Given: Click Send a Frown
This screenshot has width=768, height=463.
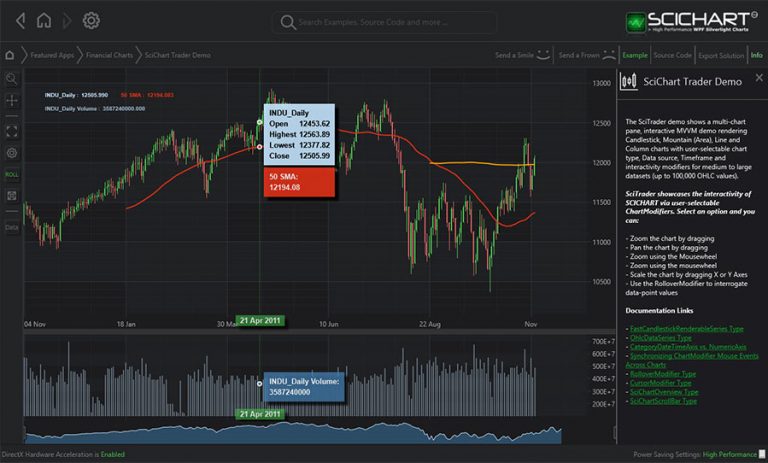Looking at the screenshot, I should 587,55.
